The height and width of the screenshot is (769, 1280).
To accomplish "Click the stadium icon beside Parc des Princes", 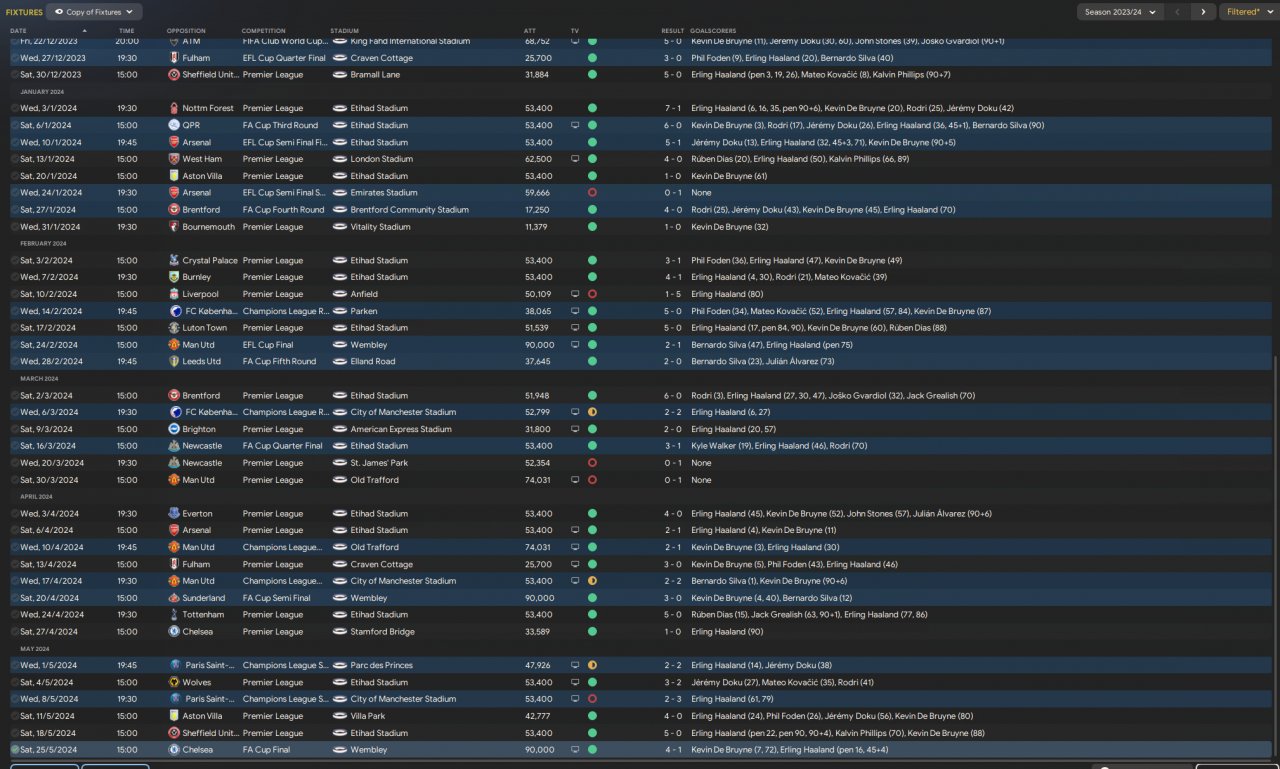I will (340, 665).
